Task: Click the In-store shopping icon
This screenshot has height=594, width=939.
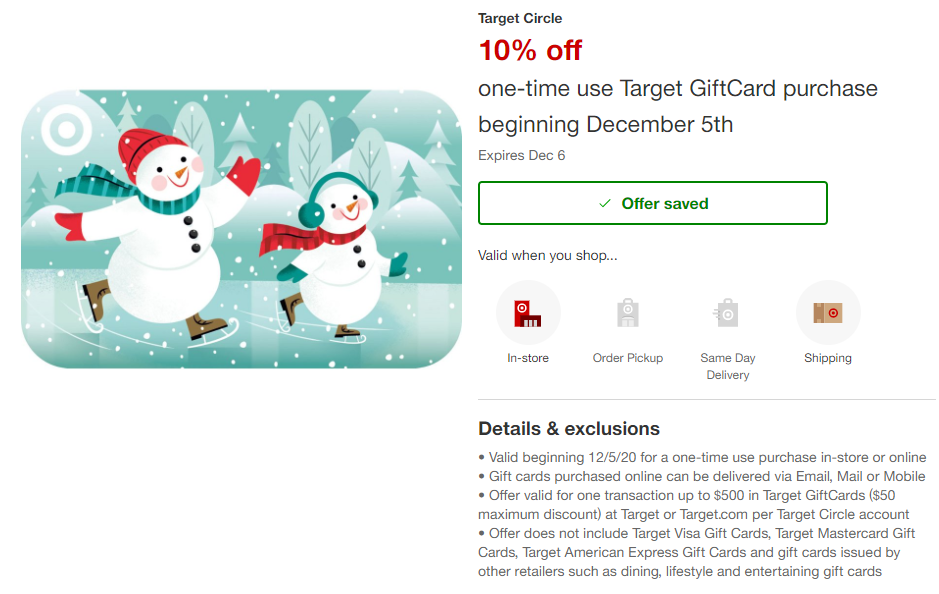Action: click(x=528, y=313)
